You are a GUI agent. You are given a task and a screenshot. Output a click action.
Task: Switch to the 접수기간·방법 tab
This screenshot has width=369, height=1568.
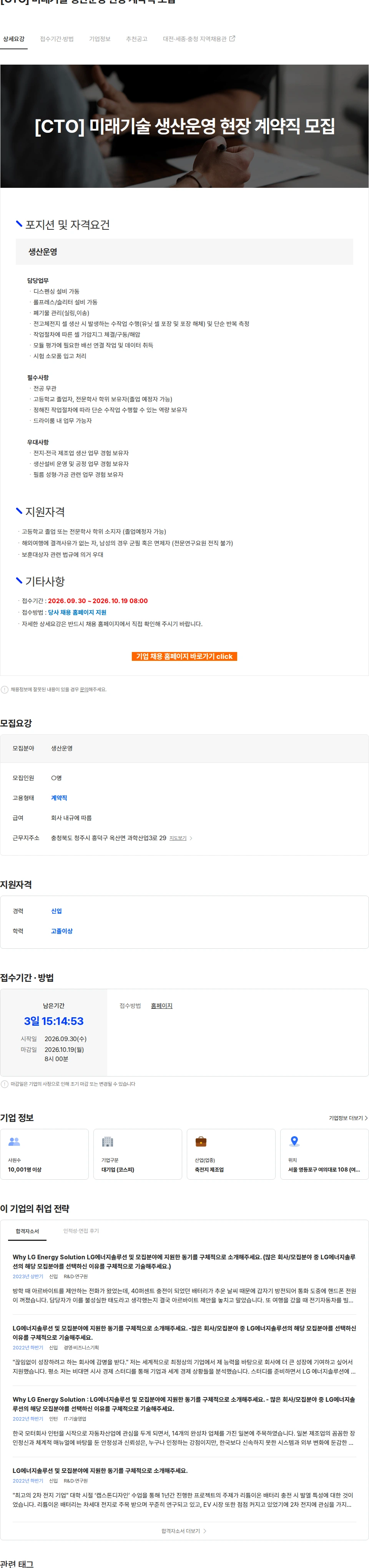(57, 39)
